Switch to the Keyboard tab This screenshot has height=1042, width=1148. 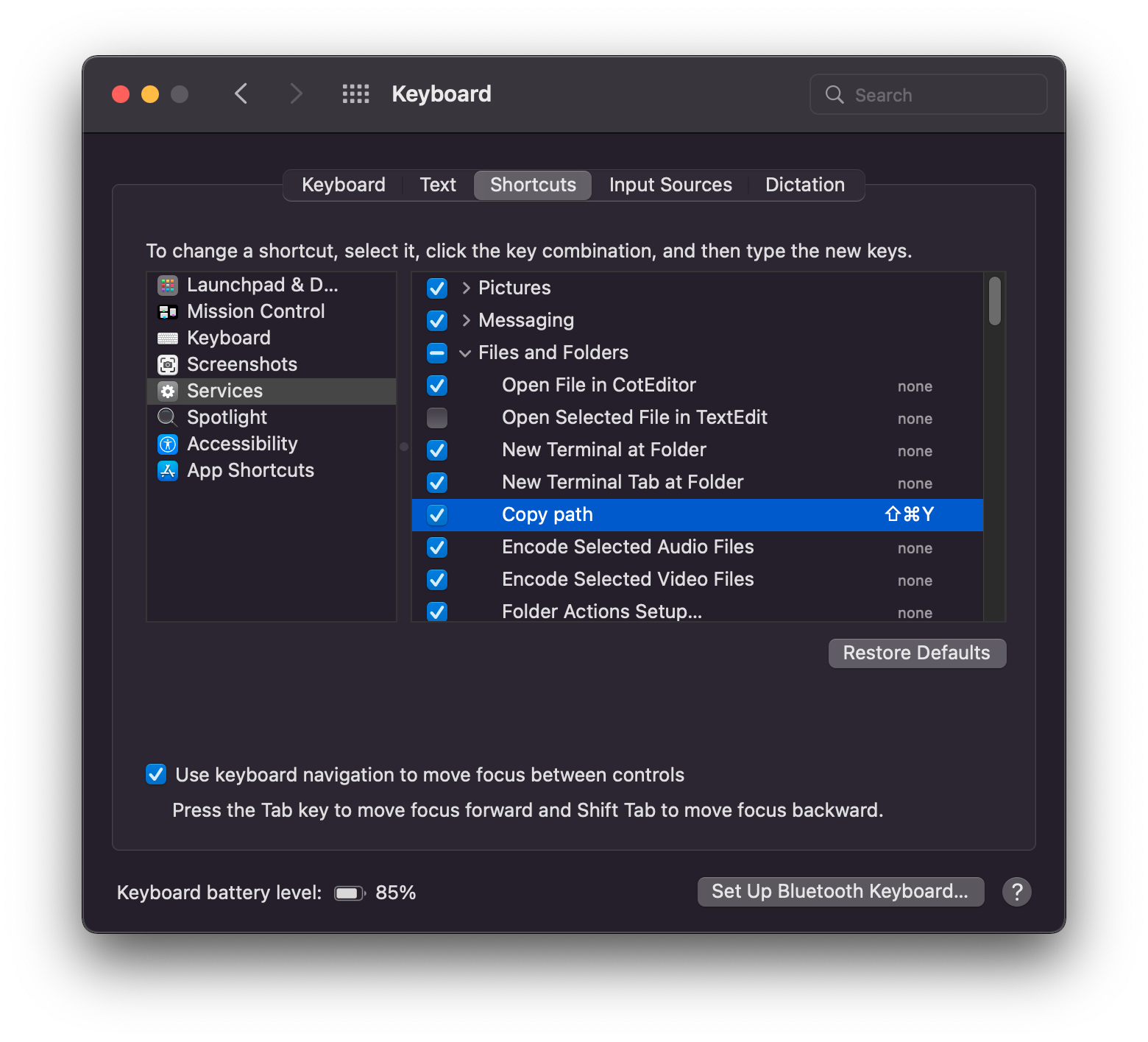pyautogui.click(x=344, y=185)
